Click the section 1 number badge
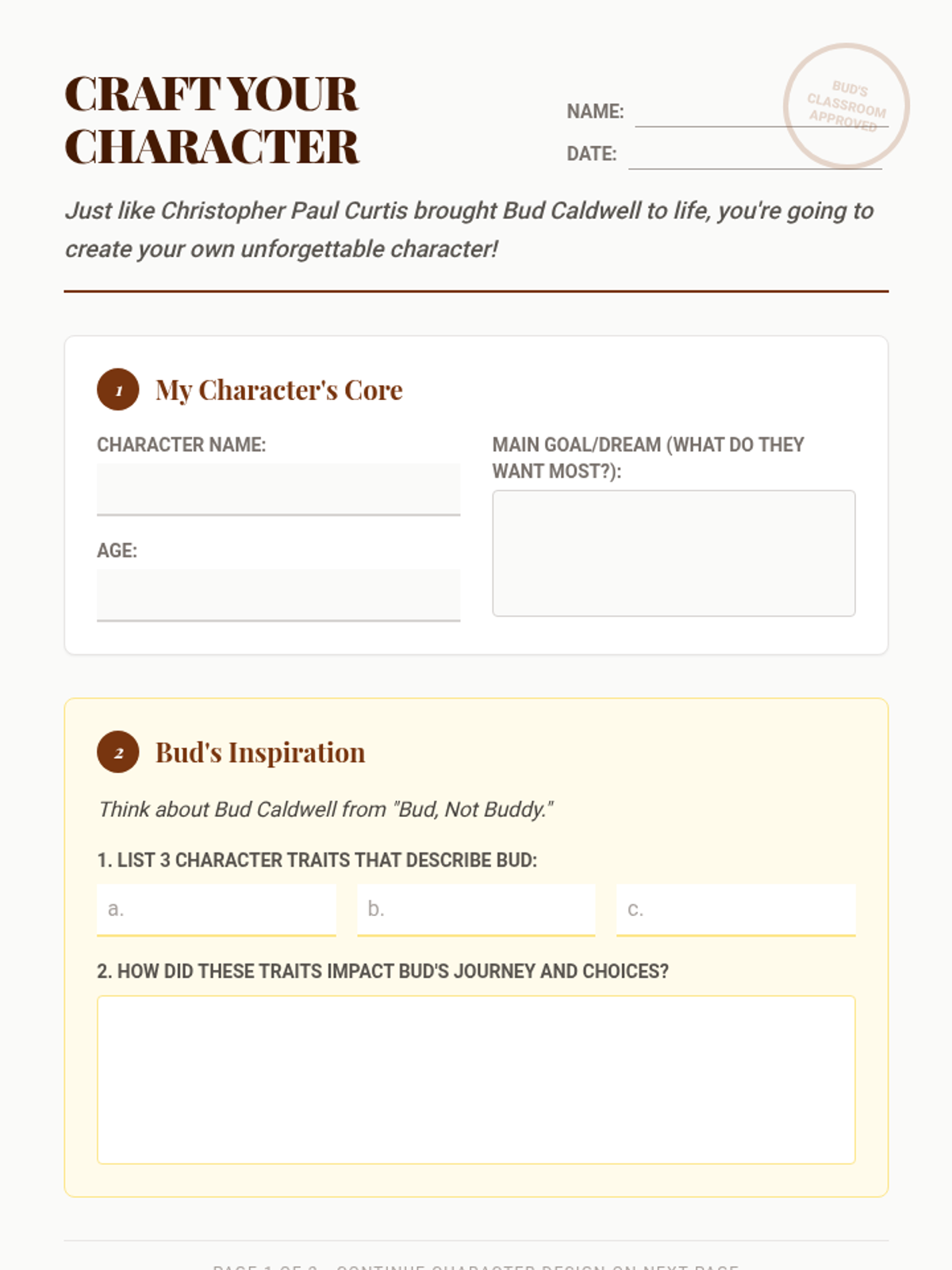 [118, 390]
